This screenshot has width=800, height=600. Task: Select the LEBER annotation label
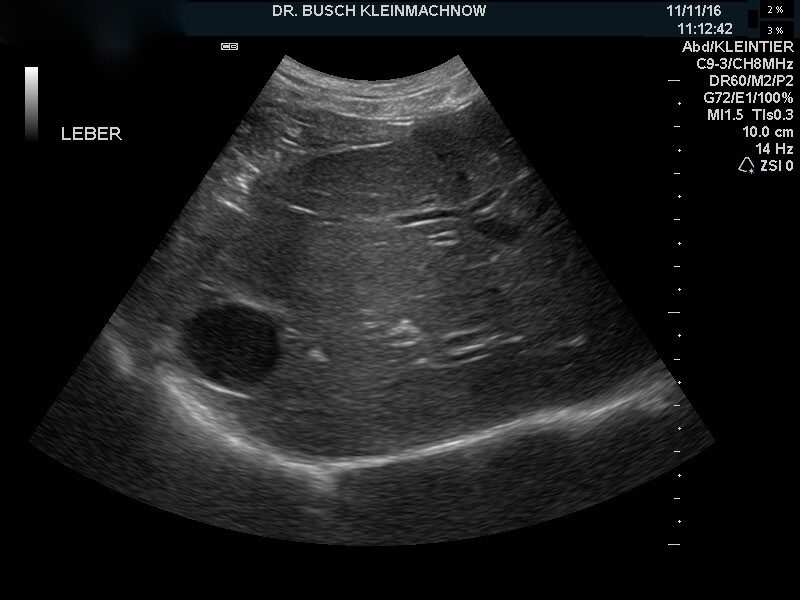tap(91, 134)
